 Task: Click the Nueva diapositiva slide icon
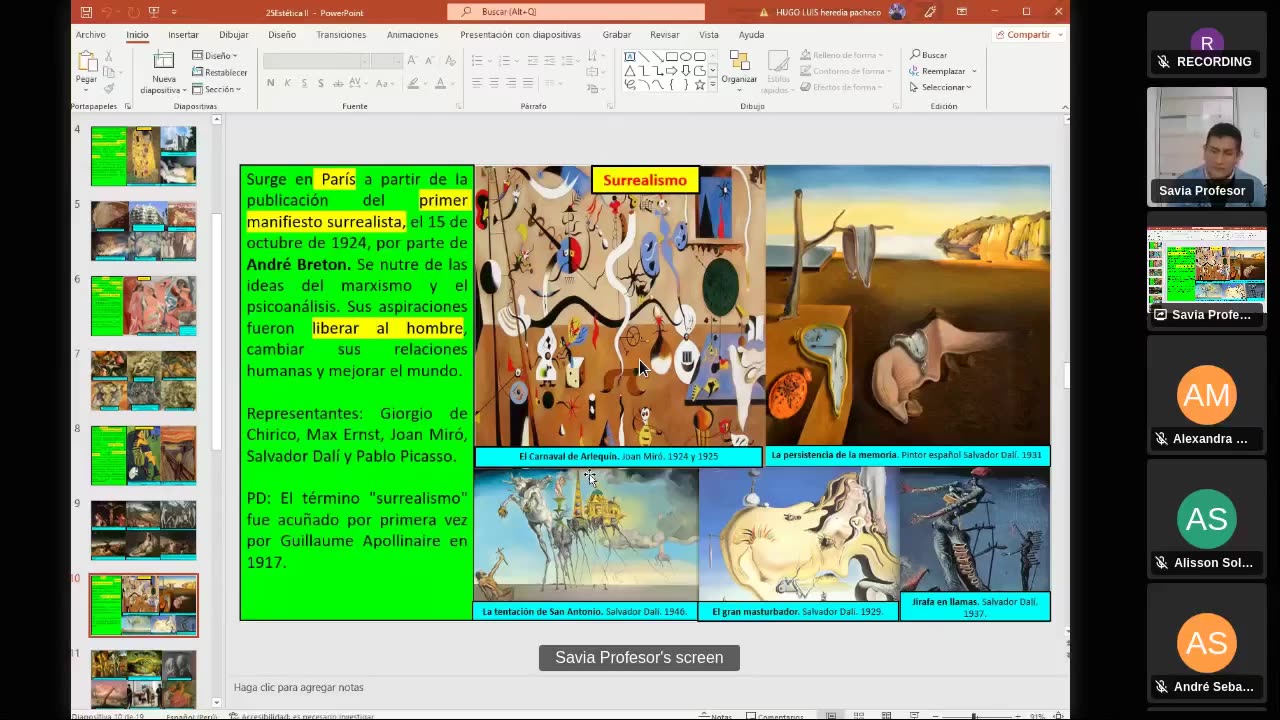pos(163,61)
